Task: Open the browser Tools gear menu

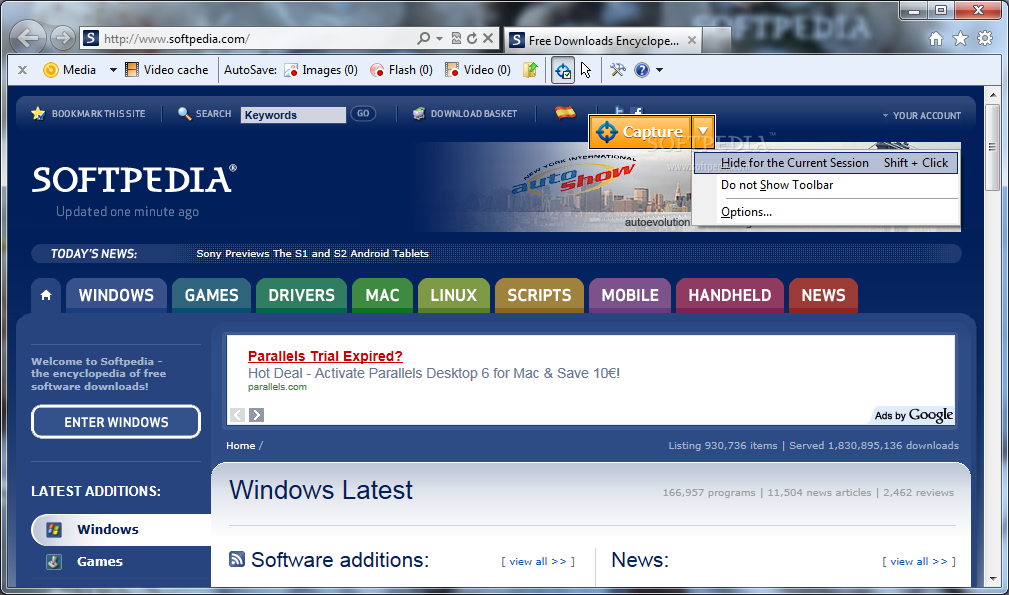Action: tap(985, 39)
